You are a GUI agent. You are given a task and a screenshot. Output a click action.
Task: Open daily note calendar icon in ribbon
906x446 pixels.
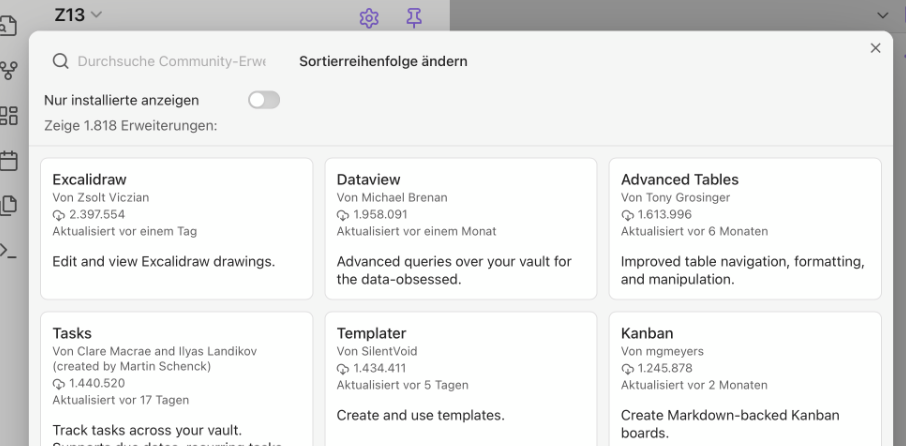(9, 160)
